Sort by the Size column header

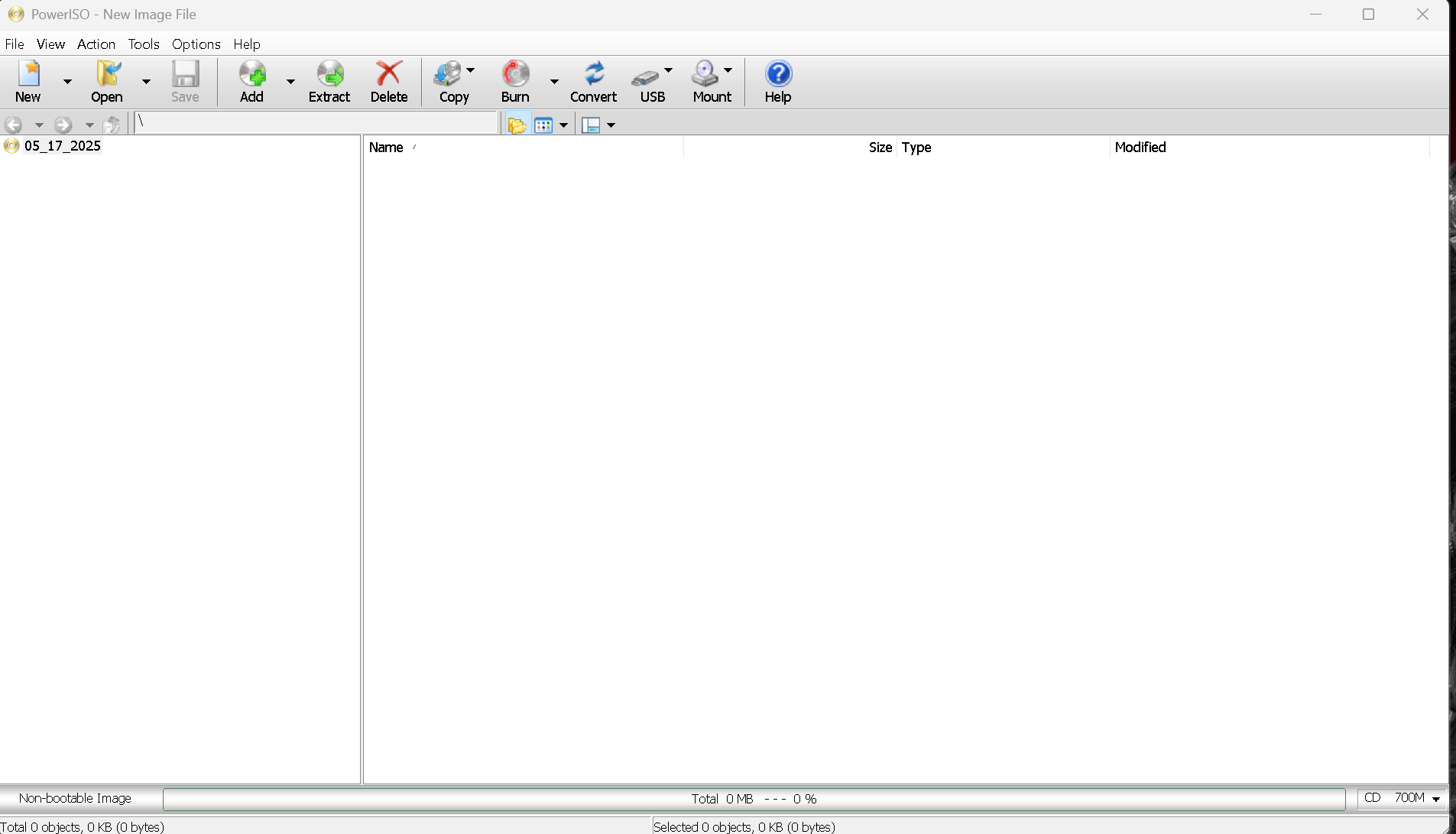pyautogui.click(x=790, y=147)
